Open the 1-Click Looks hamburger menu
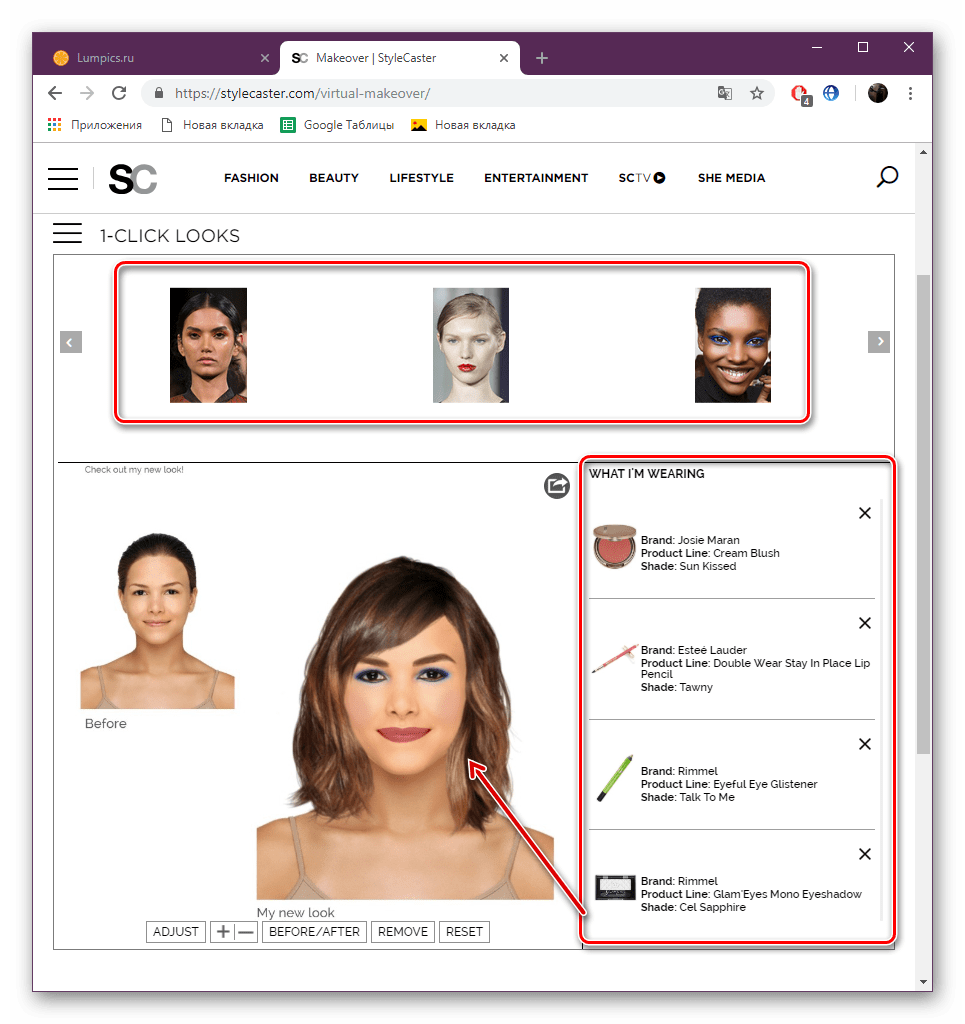This screenshot has height=1024, width=965. pyautogui.click(x=67, y=233)
